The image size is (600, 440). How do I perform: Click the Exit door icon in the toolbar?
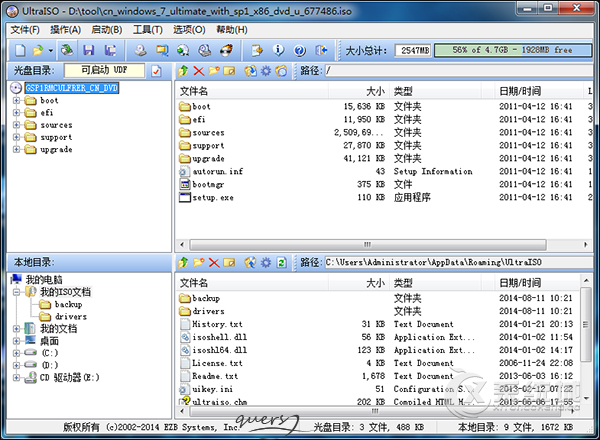[x=321, y=50]
